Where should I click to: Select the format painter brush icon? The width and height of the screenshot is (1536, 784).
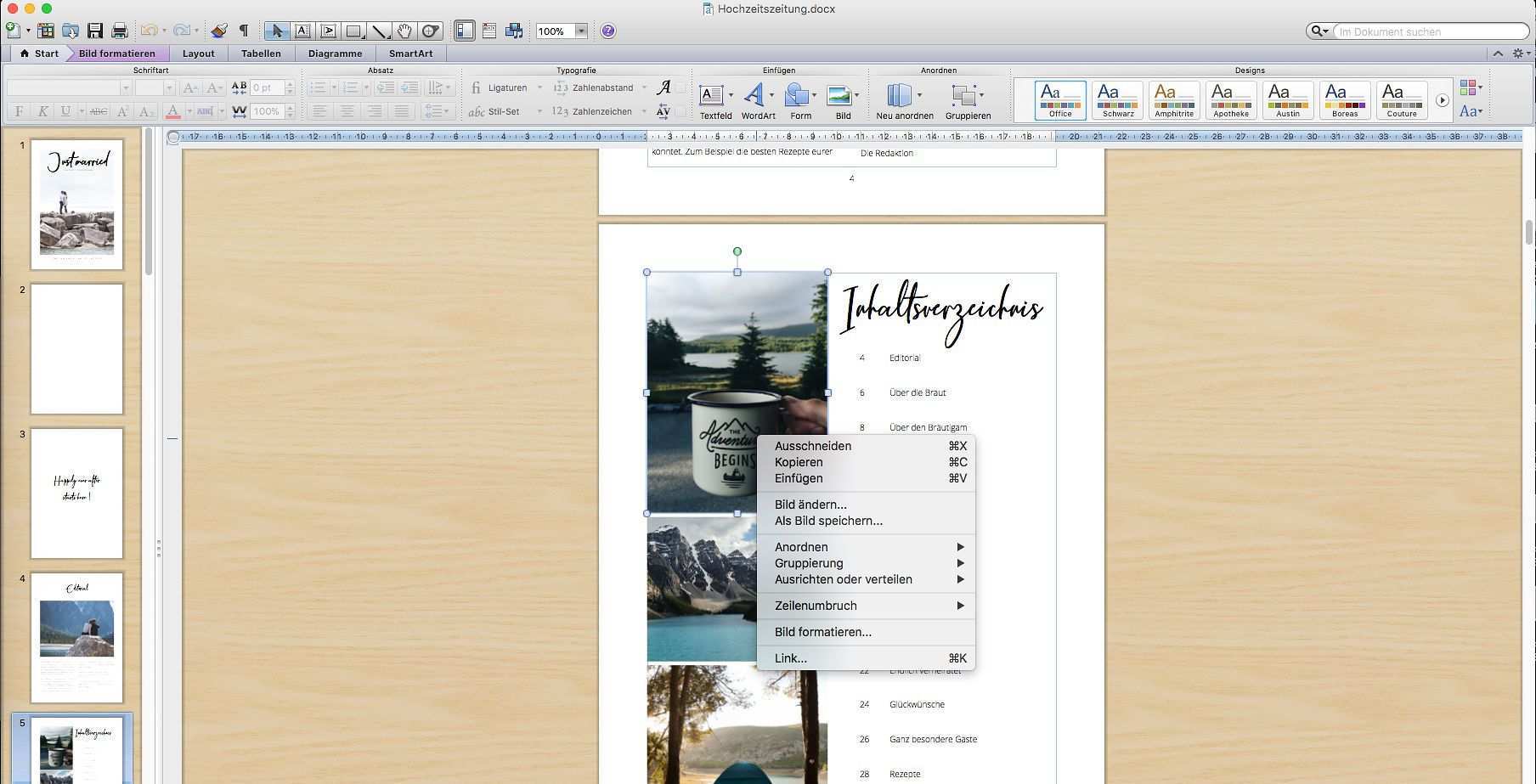[x=219, y=31]
